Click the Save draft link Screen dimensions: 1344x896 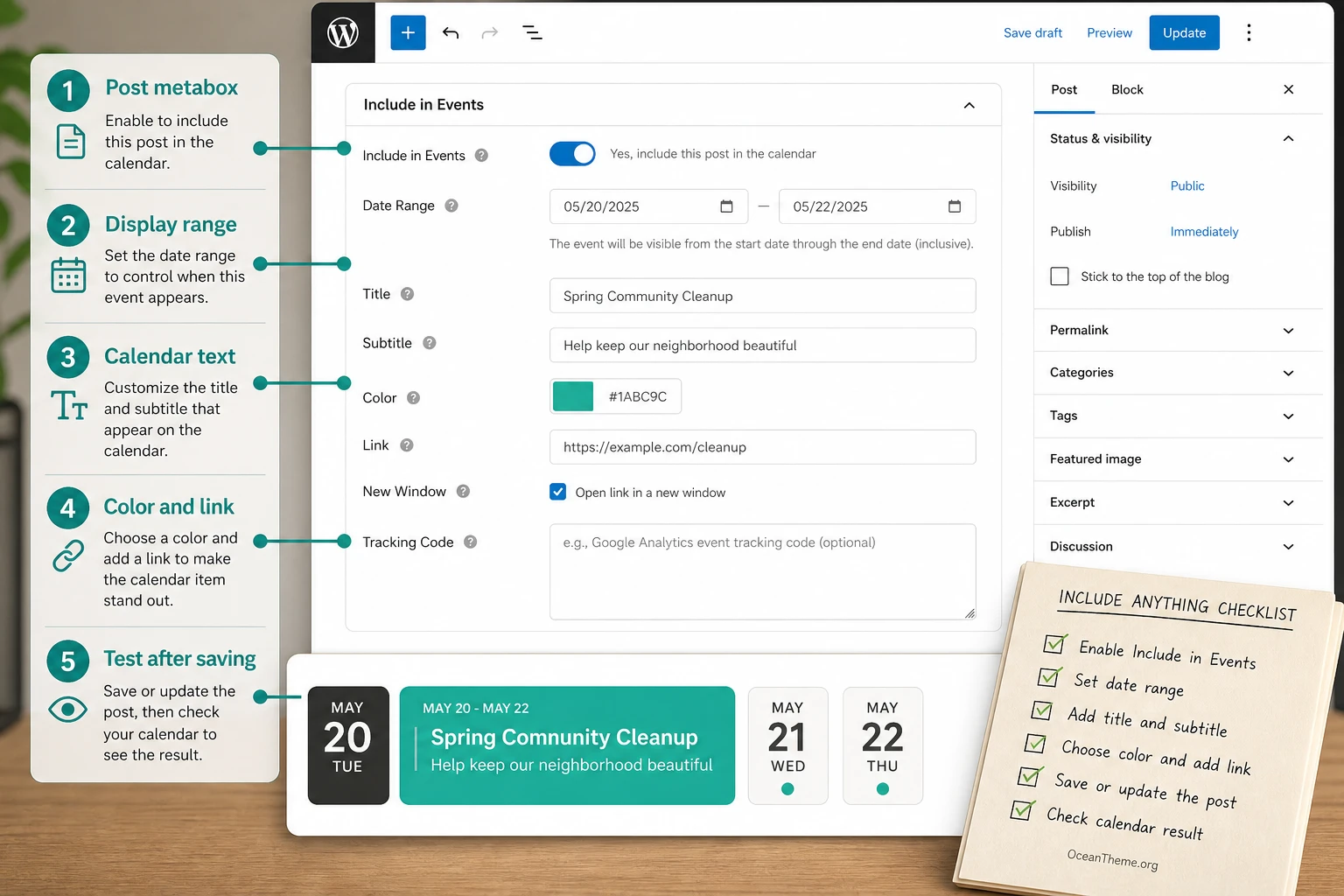(1032, 33)
